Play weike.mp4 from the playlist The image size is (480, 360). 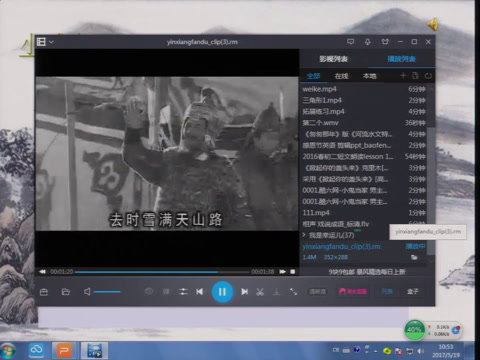click(363, 89)
